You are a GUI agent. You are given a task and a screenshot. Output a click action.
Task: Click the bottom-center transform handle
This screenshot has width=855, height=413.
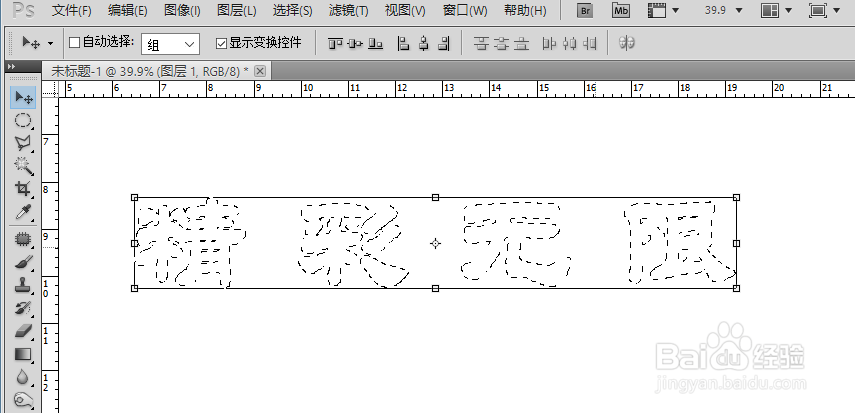pyautogui.click(x=435, y=288)
